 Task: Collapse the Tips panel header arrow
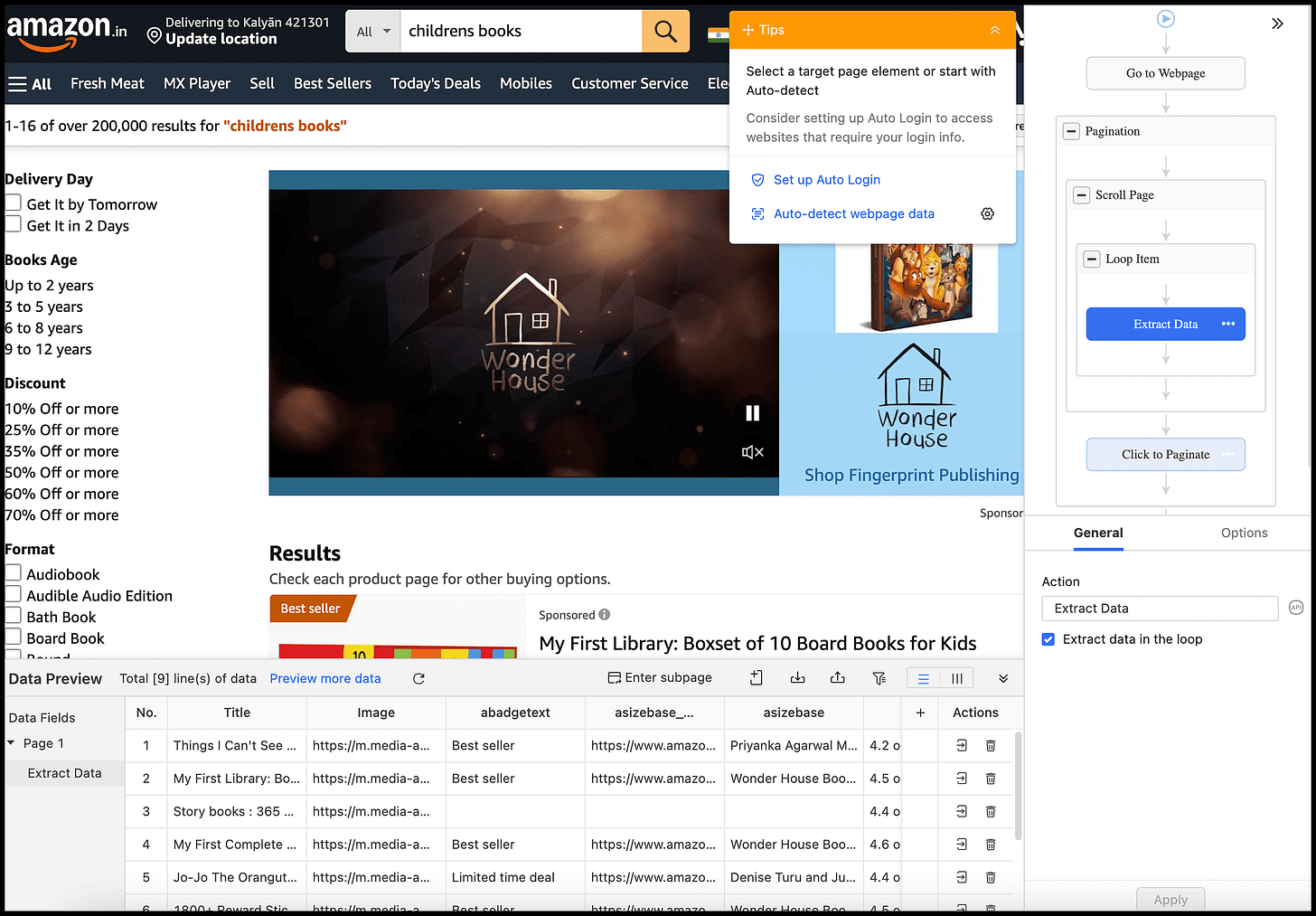[994, 30]
